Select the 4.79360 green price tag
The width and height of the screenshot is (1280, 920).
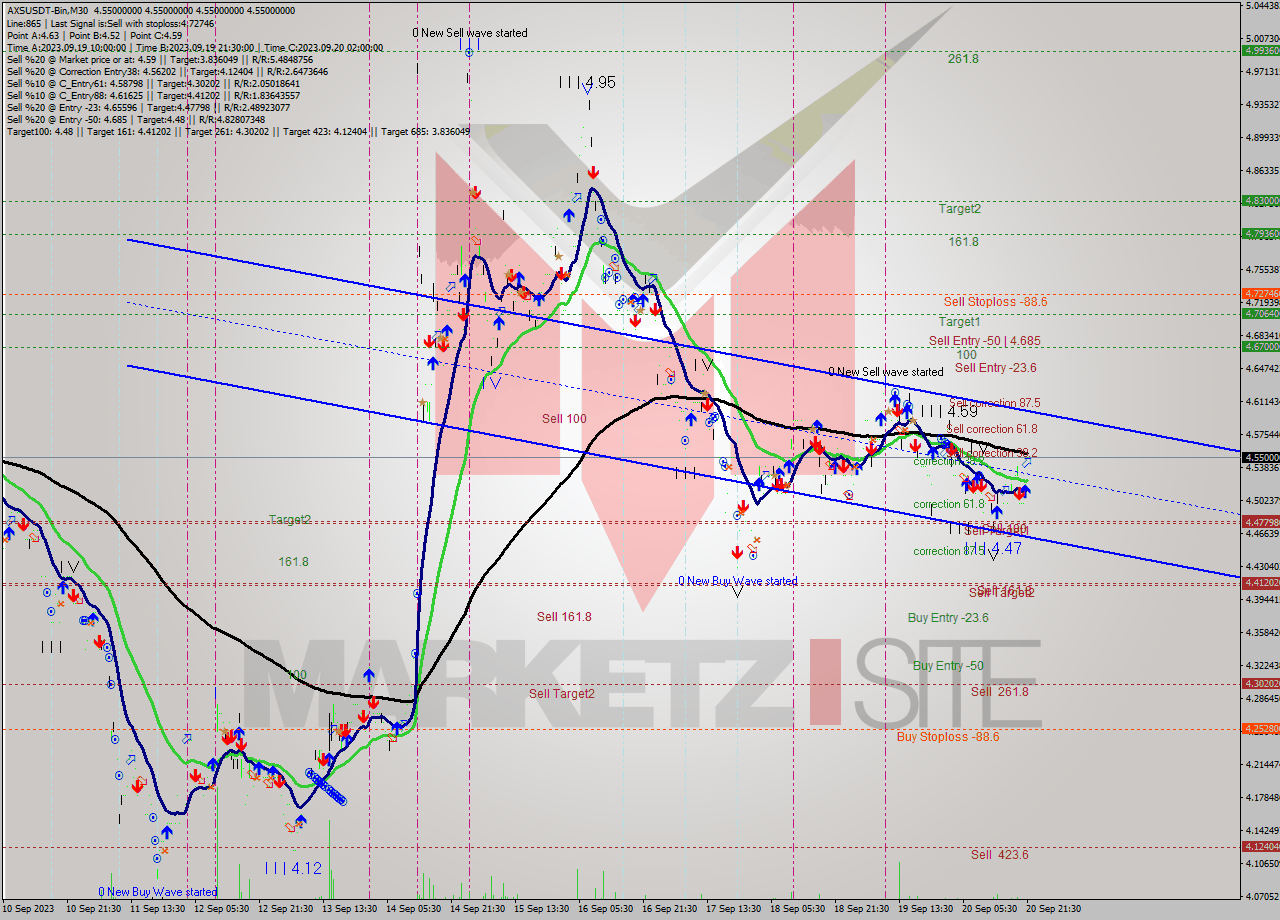point(1260,234)
